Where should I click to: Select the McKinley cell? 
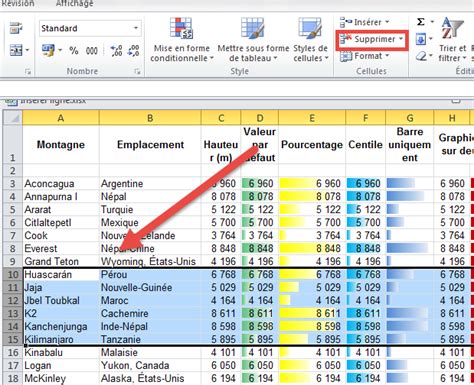click(x=61, y=379)
